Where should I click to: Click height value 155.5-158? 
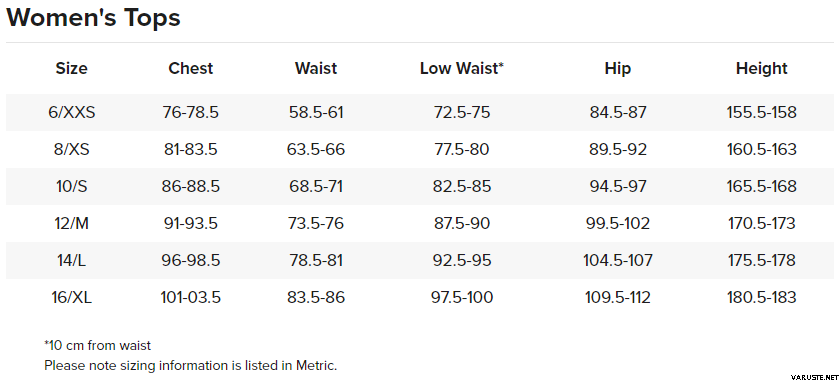pos(761,112)
